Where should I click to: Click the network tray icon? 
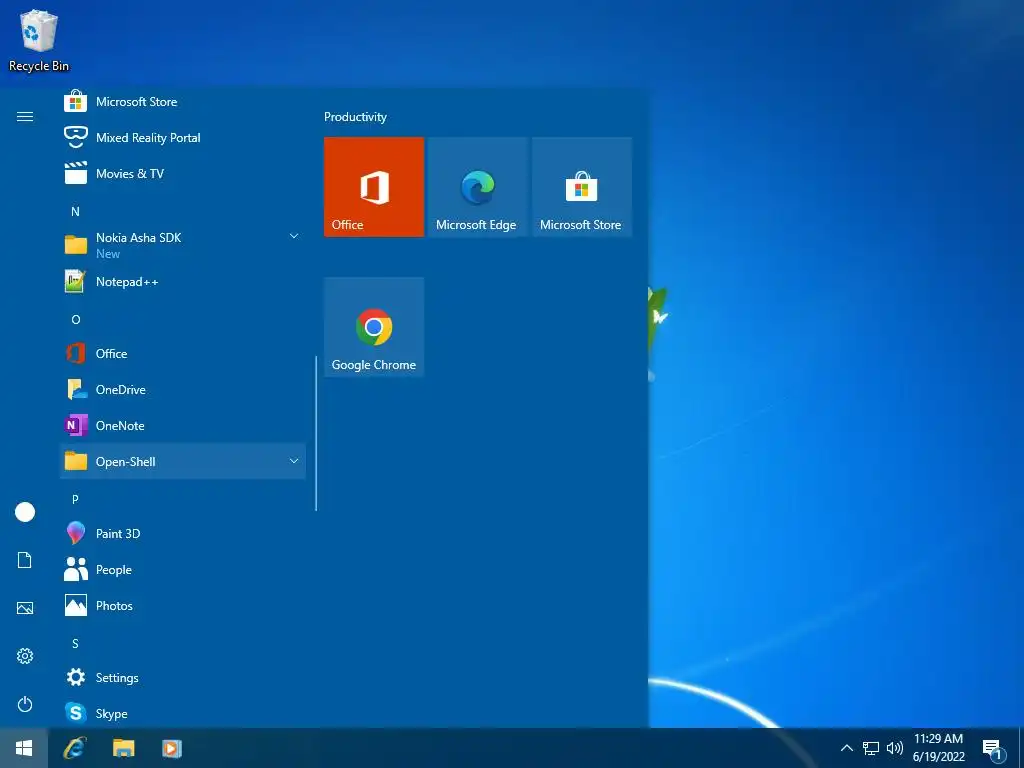(x=871, y=748)
